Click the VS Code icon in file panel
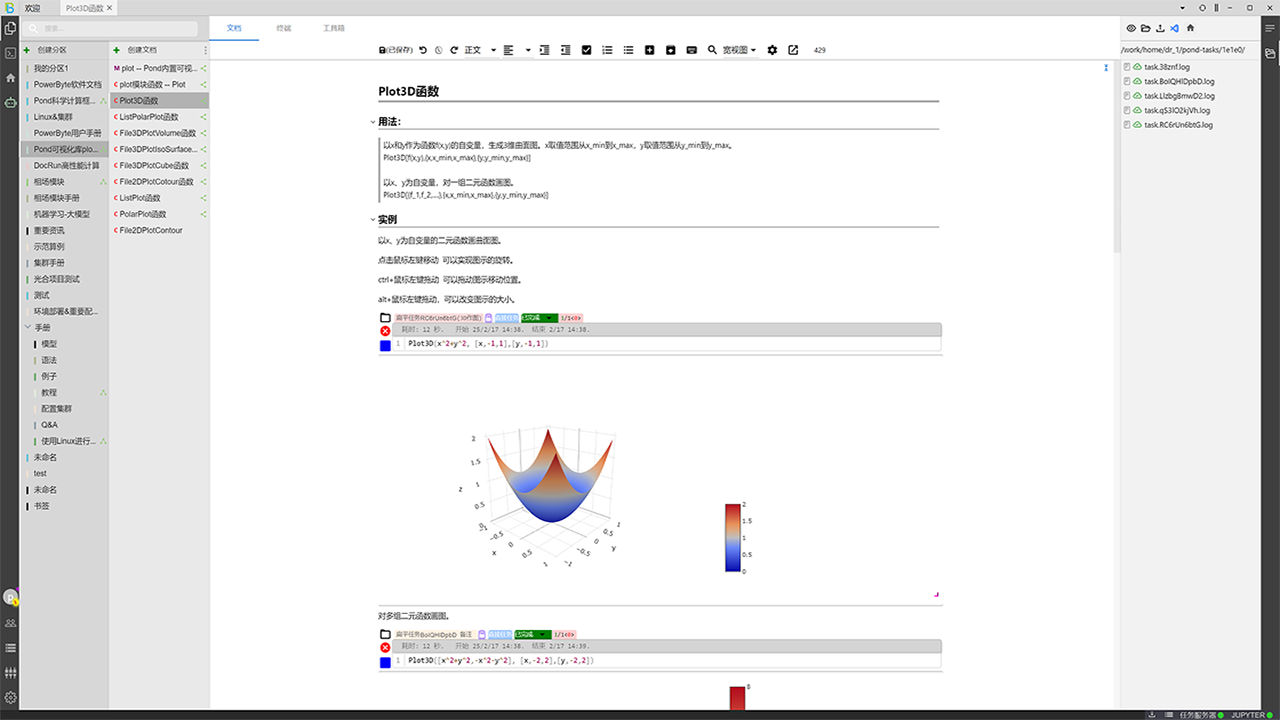Image resolution: width=1280 pixels, height=720 pixels. 1174,29
